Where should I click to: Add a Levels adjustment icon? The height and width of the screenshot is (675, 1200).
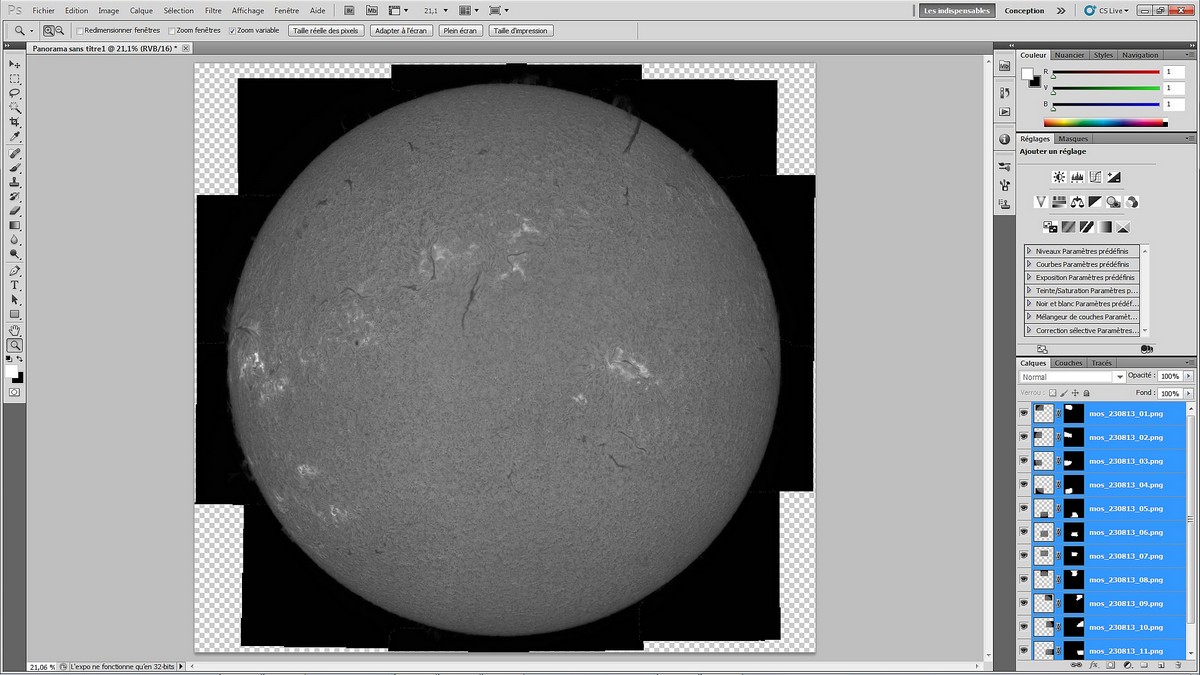[1077, 177]
